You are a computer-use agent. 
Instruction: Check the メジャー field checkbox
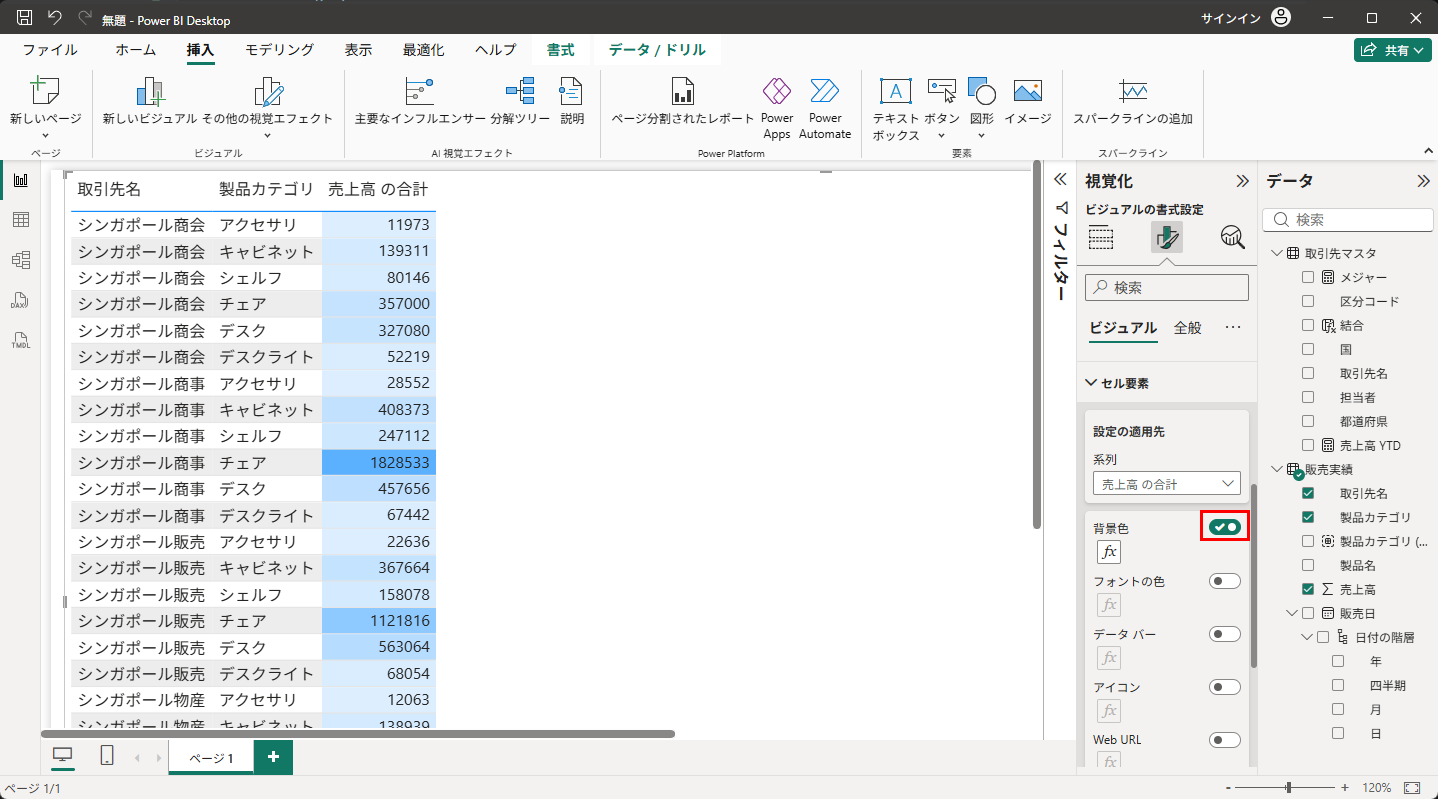1308,277
